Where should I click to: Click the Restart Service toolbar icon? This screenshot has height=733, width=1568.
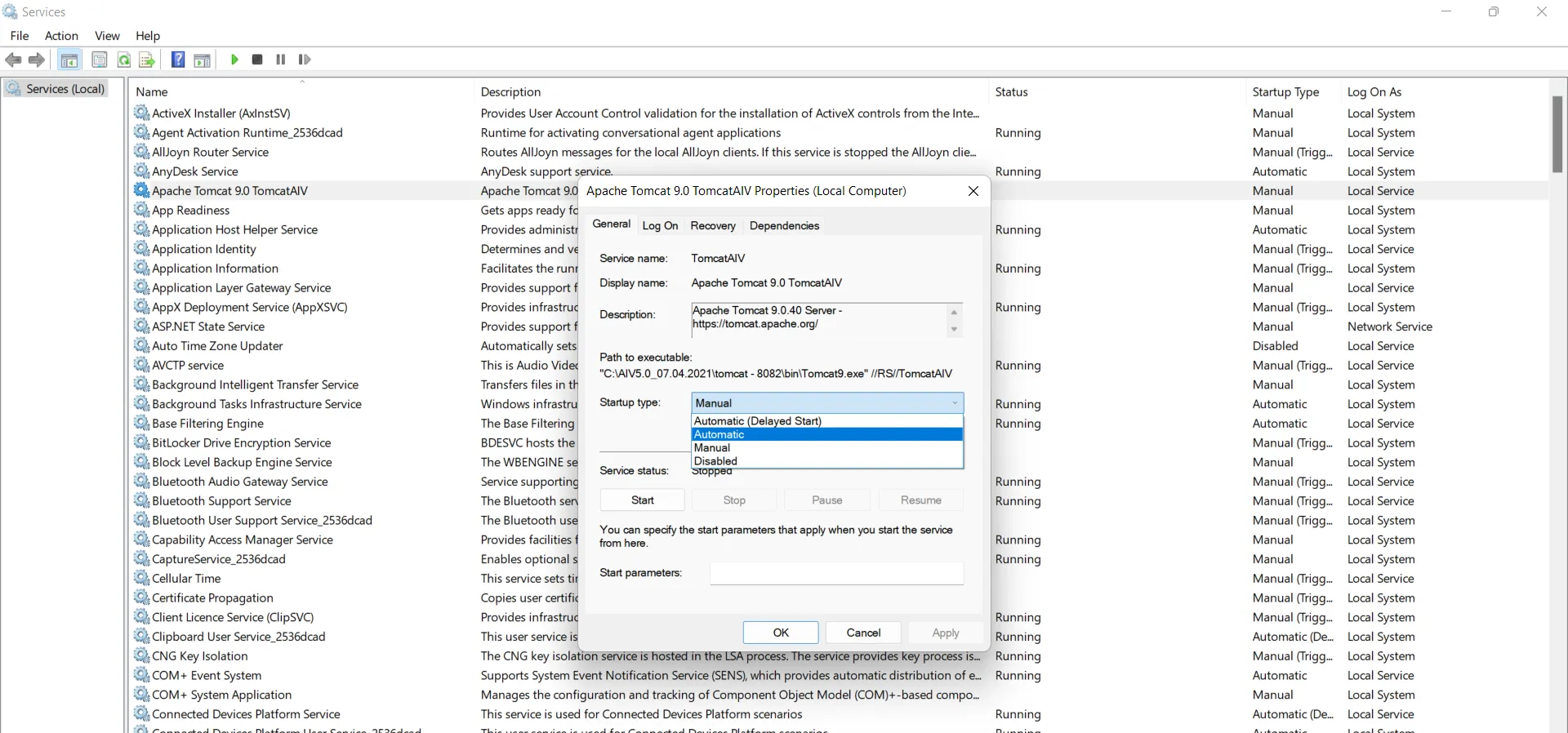[x=305, y=60]
